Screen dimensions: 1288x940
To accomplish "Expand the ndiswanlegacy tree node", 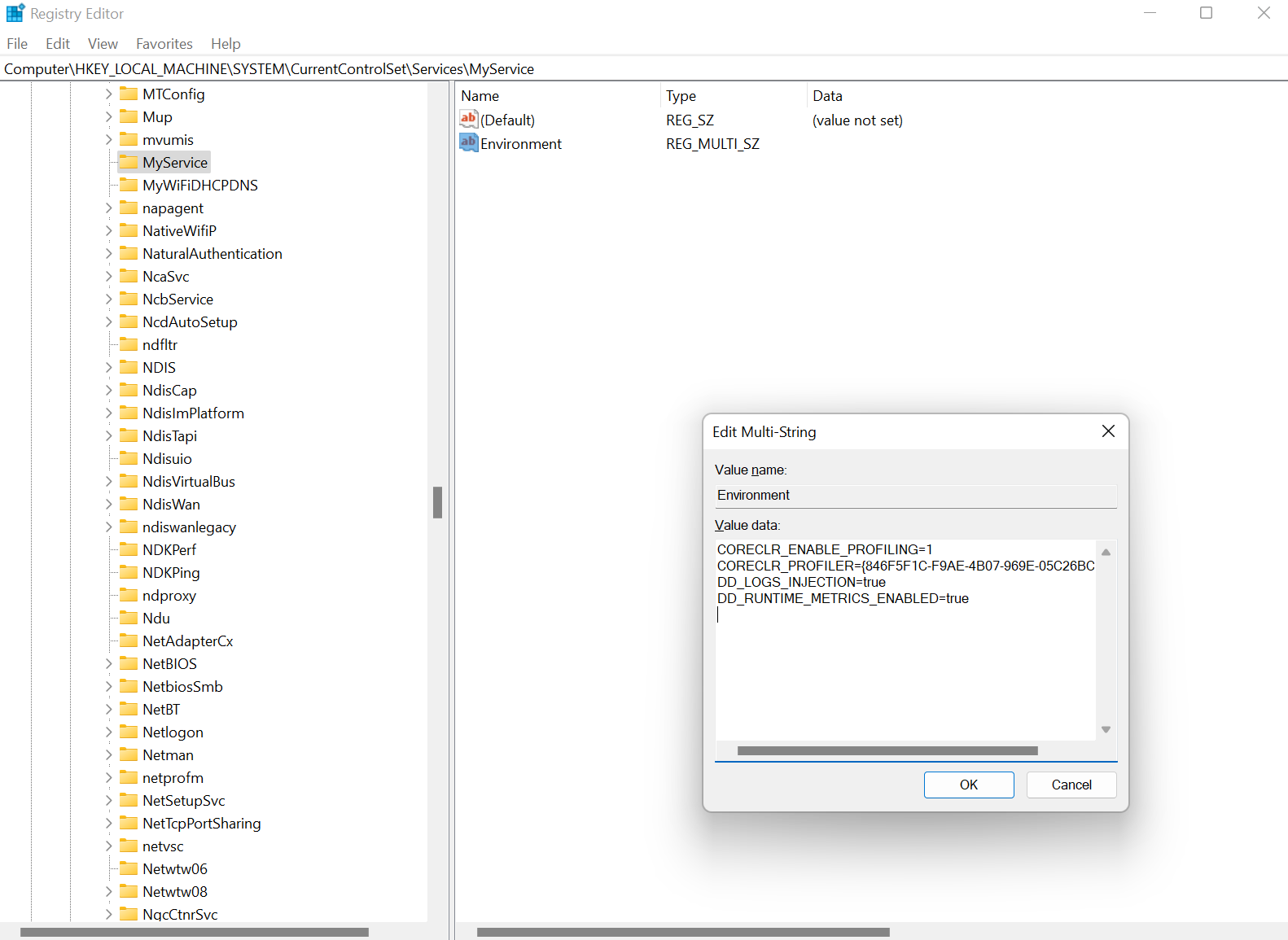I will (108, 527).
